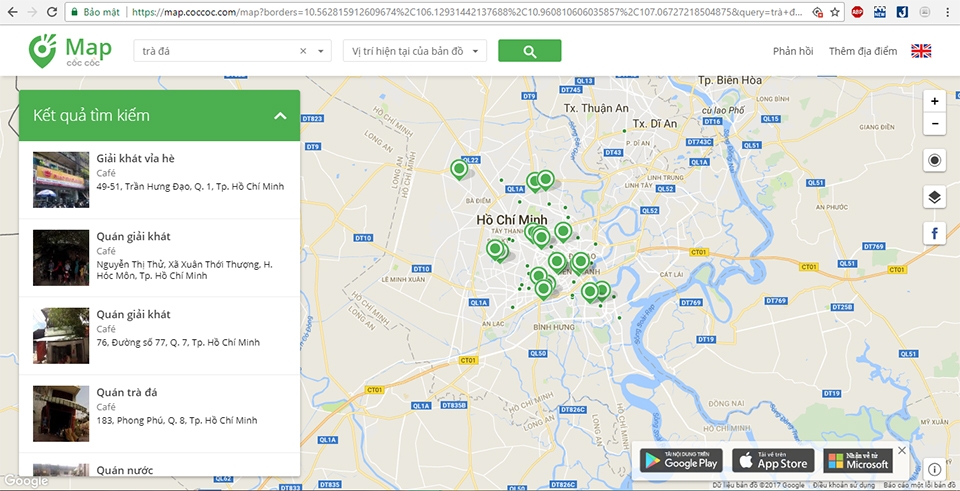Open the map info icon
Image resolution: width=960 pixels, height=491 pixels.
pyautogui.click(x=934, y=470)
